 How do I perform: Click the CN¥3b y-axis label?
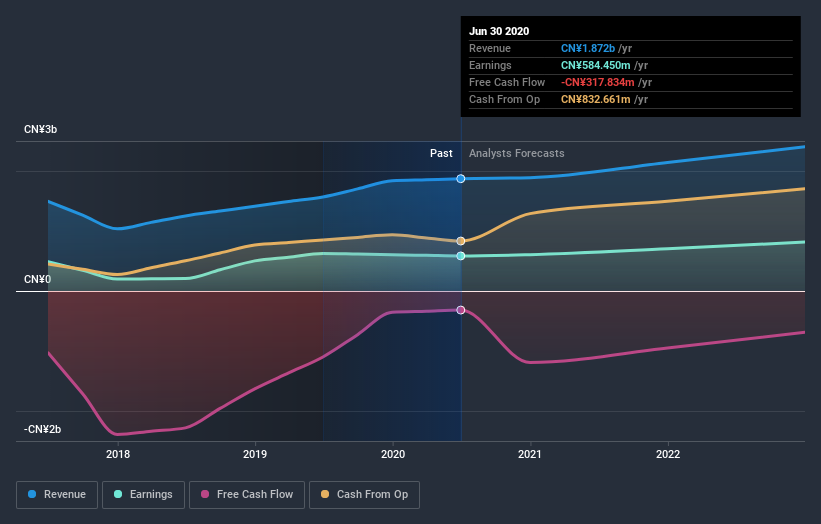[40, 129]
